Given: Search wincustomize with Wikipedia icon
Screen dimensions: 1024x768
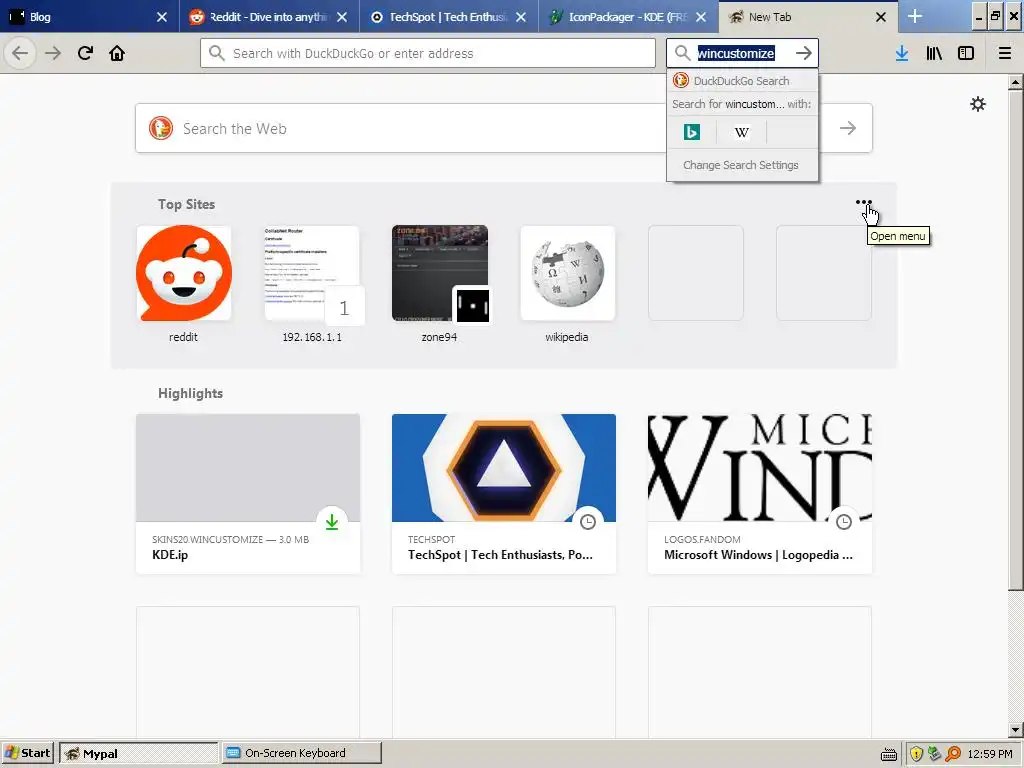Looking at the screenshot, I should click(741, 132).
